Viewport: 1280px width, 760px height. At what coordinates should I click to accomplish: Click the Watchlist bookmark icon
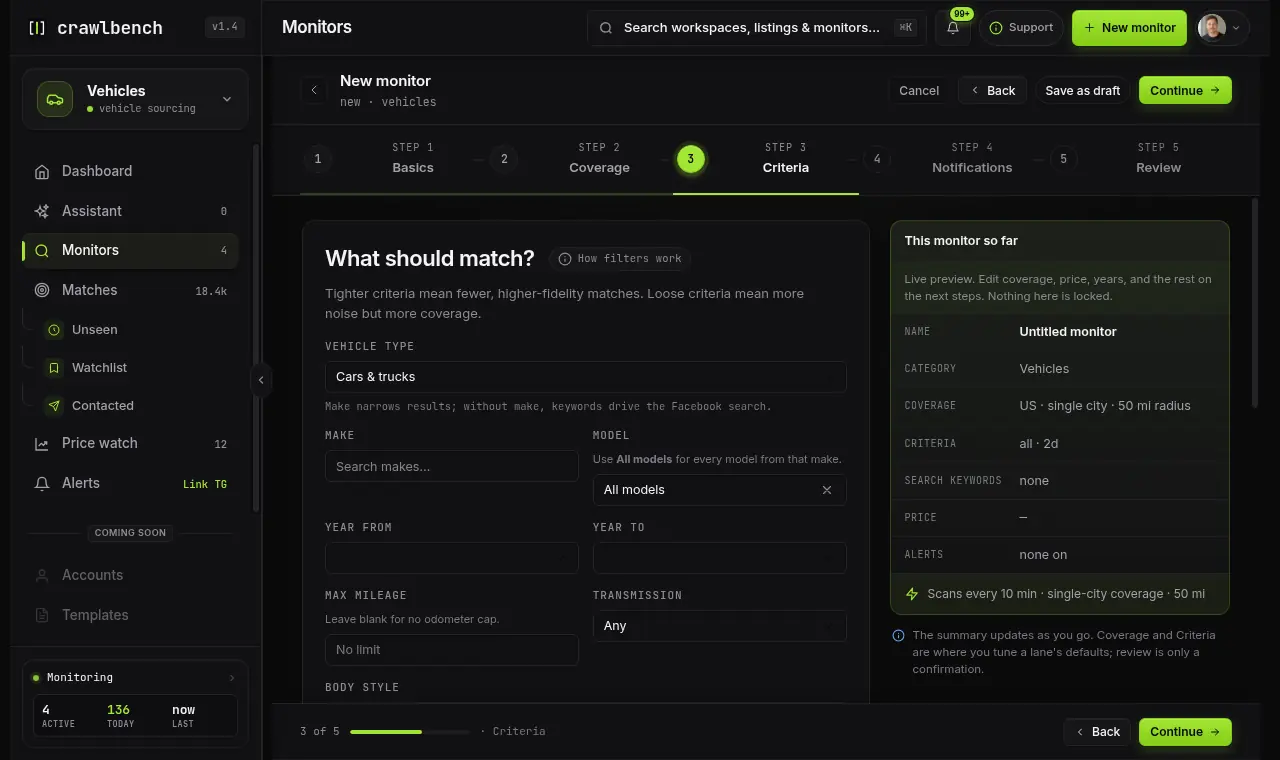[x=55, y=368]
